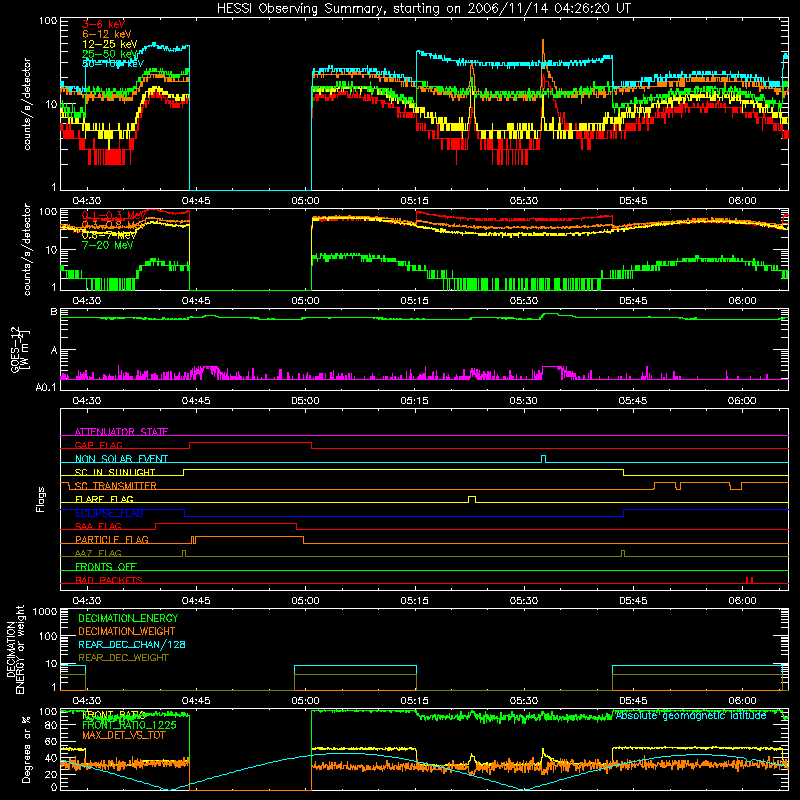Viewport: 800px width, 800px height.
Task: Click the 0.8-7 MeV legend label
Action: click(109, 235)
